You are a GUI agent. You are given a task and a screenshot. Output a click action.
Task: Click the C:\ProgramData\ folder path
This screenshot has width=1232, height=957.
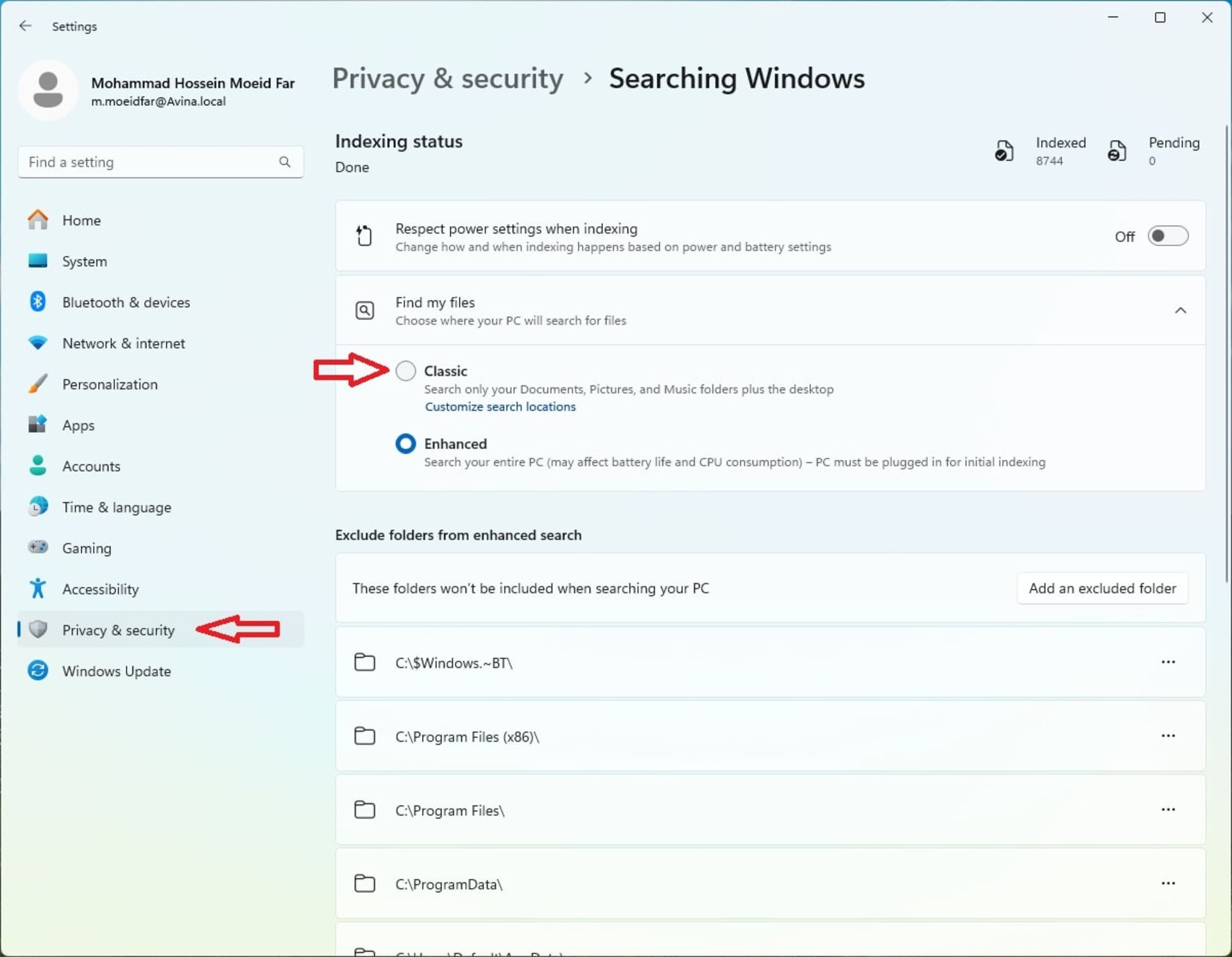pyautogui.click(x=449, y=884)
